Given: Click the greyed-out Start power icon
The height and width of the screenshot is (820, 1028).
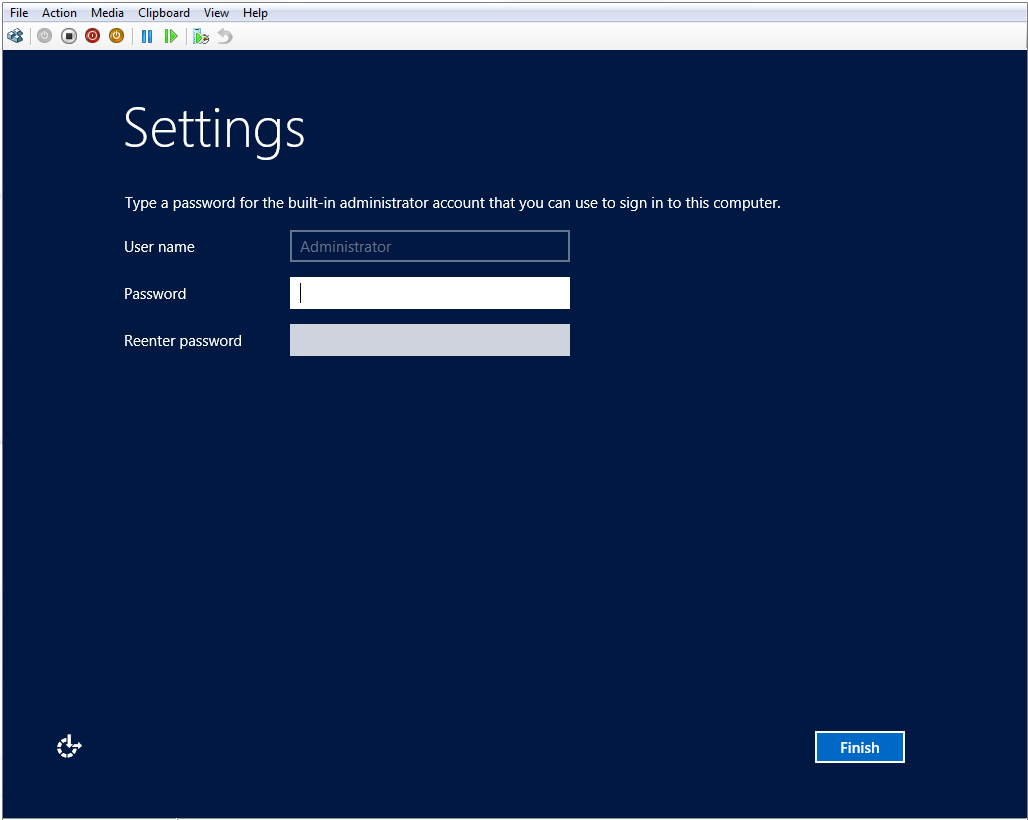Looking at the screenshot, I should click(x=44, y=36).
